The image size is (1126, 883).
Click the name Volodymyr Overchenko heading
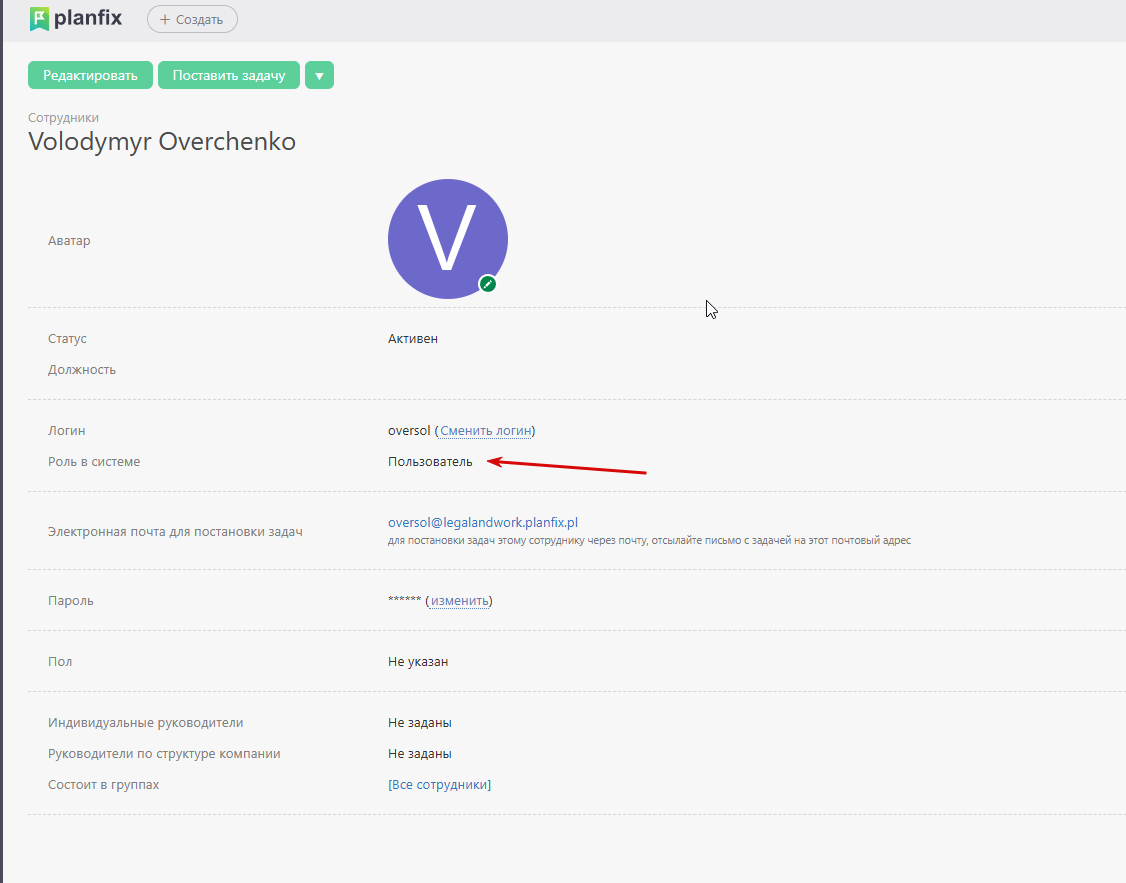tap(162, 141)
